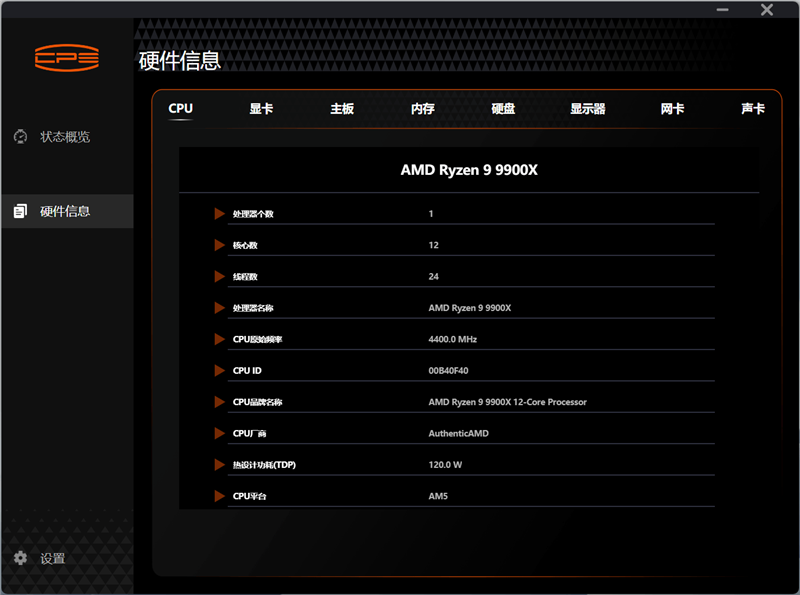Open the 网卡 tab

(x=672, y=109)
